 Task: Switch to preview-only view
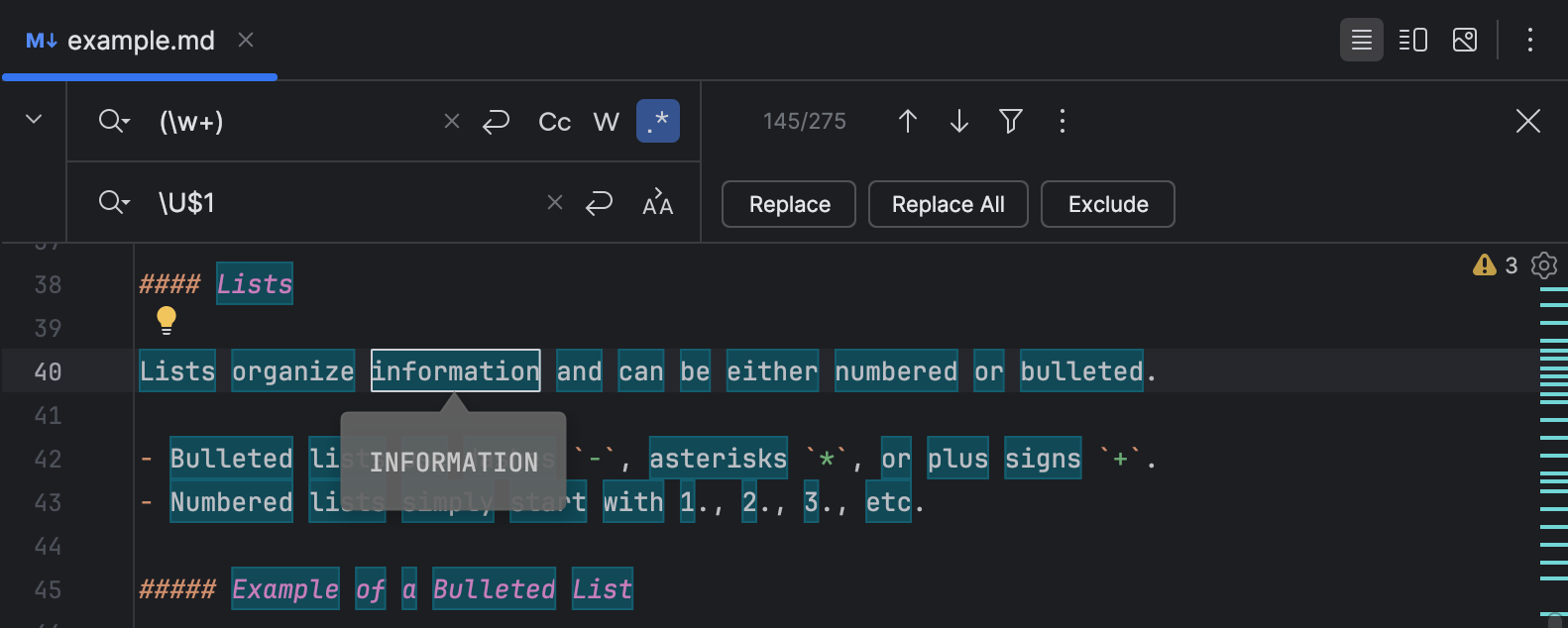[1464, 41]
